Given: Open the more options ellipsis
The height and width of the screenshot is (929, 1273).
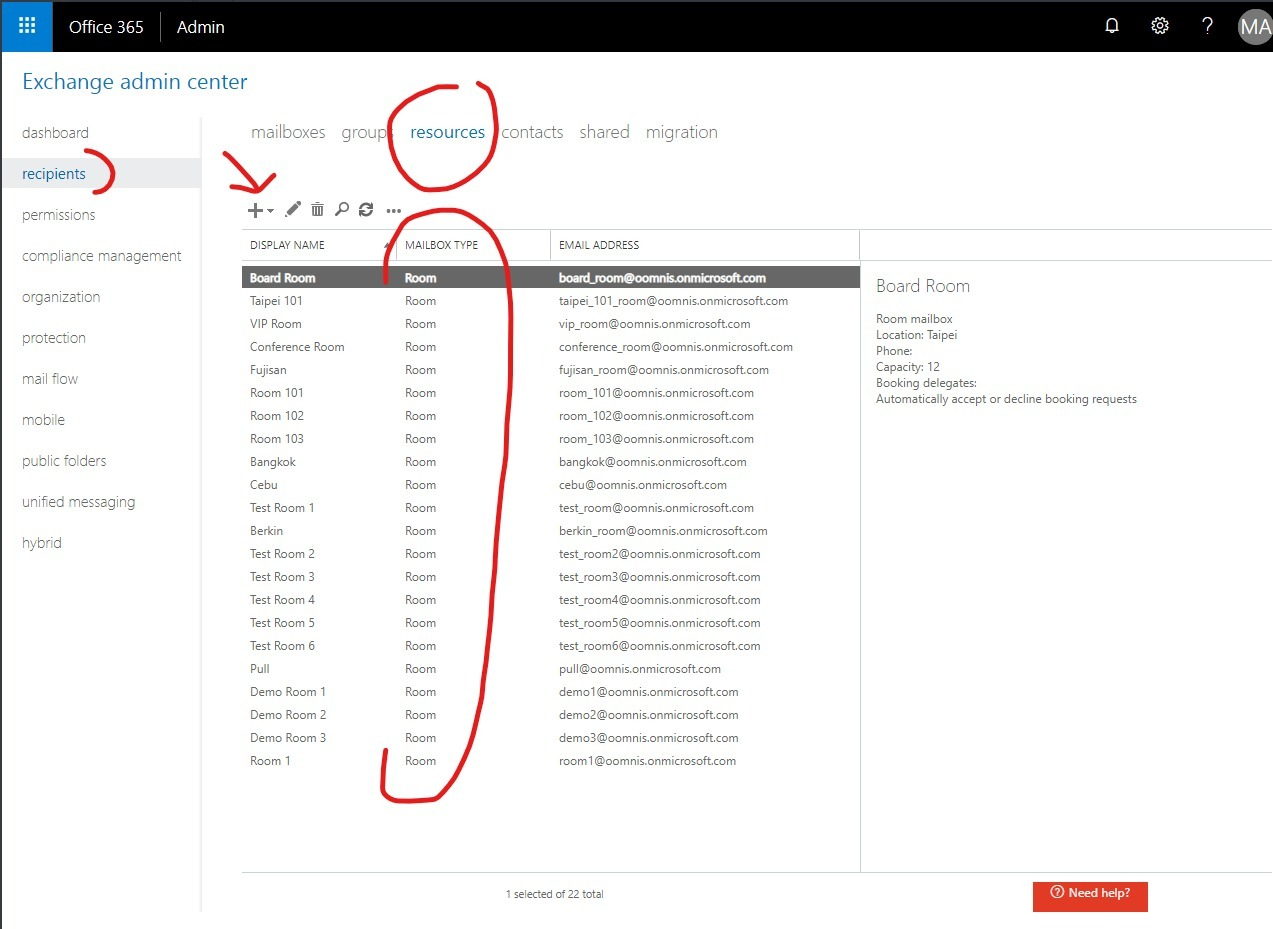Looking at the screenshot, I should point(393,211).
